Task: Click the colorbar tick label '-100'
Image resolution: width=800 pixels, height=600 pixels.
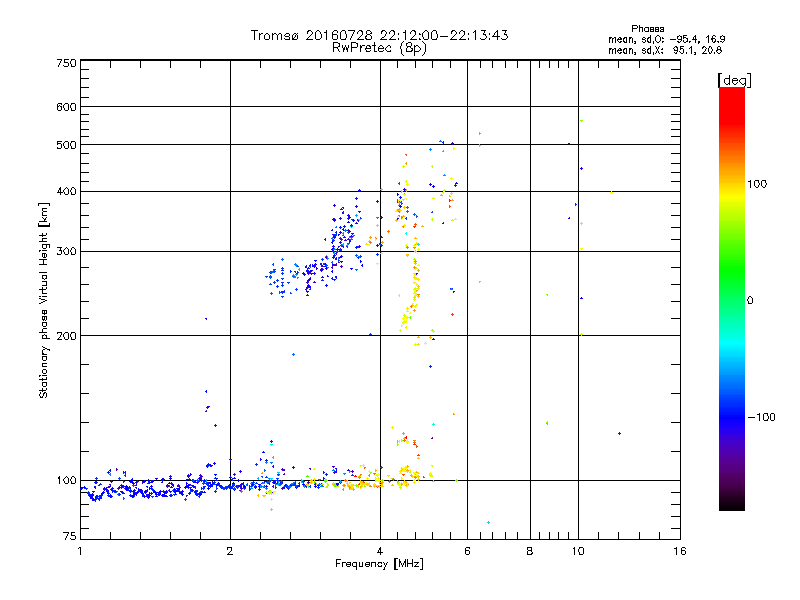Action: (x=761, y=417)
